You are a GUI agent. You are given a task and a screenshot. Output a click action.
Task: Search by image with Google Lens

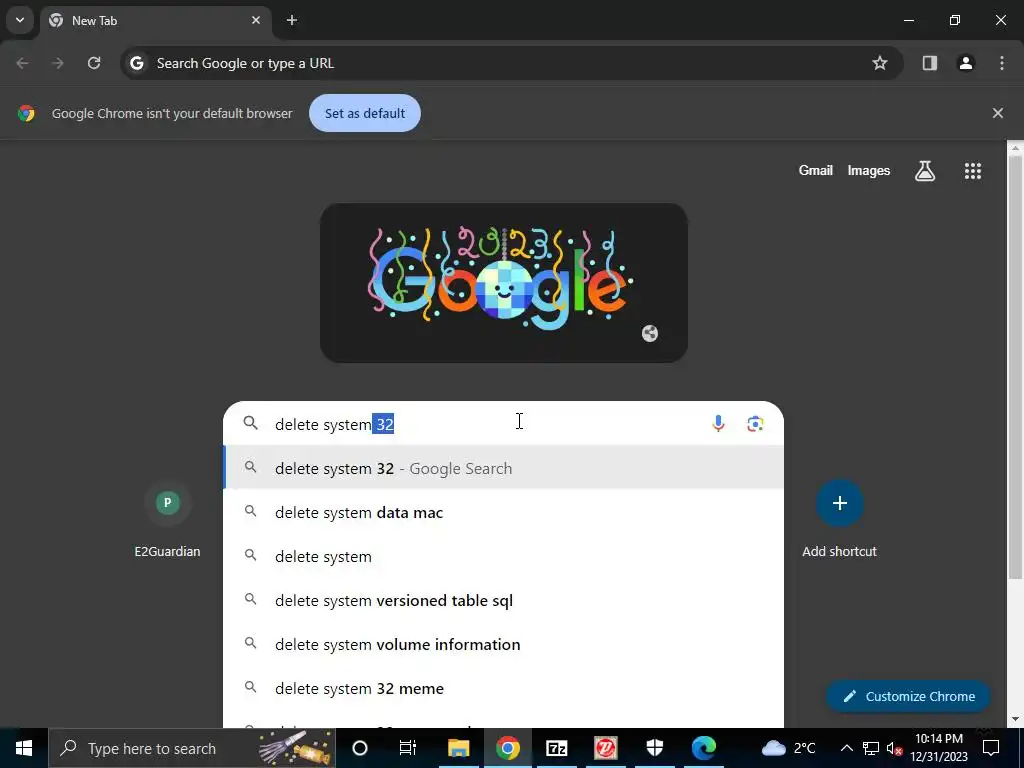[x=756, y=424]
